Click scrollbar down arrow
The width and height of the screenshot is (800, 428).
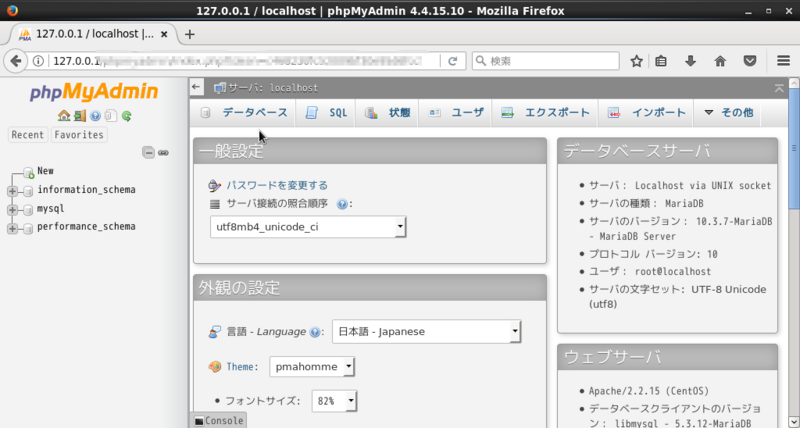(x=794, y=422)
